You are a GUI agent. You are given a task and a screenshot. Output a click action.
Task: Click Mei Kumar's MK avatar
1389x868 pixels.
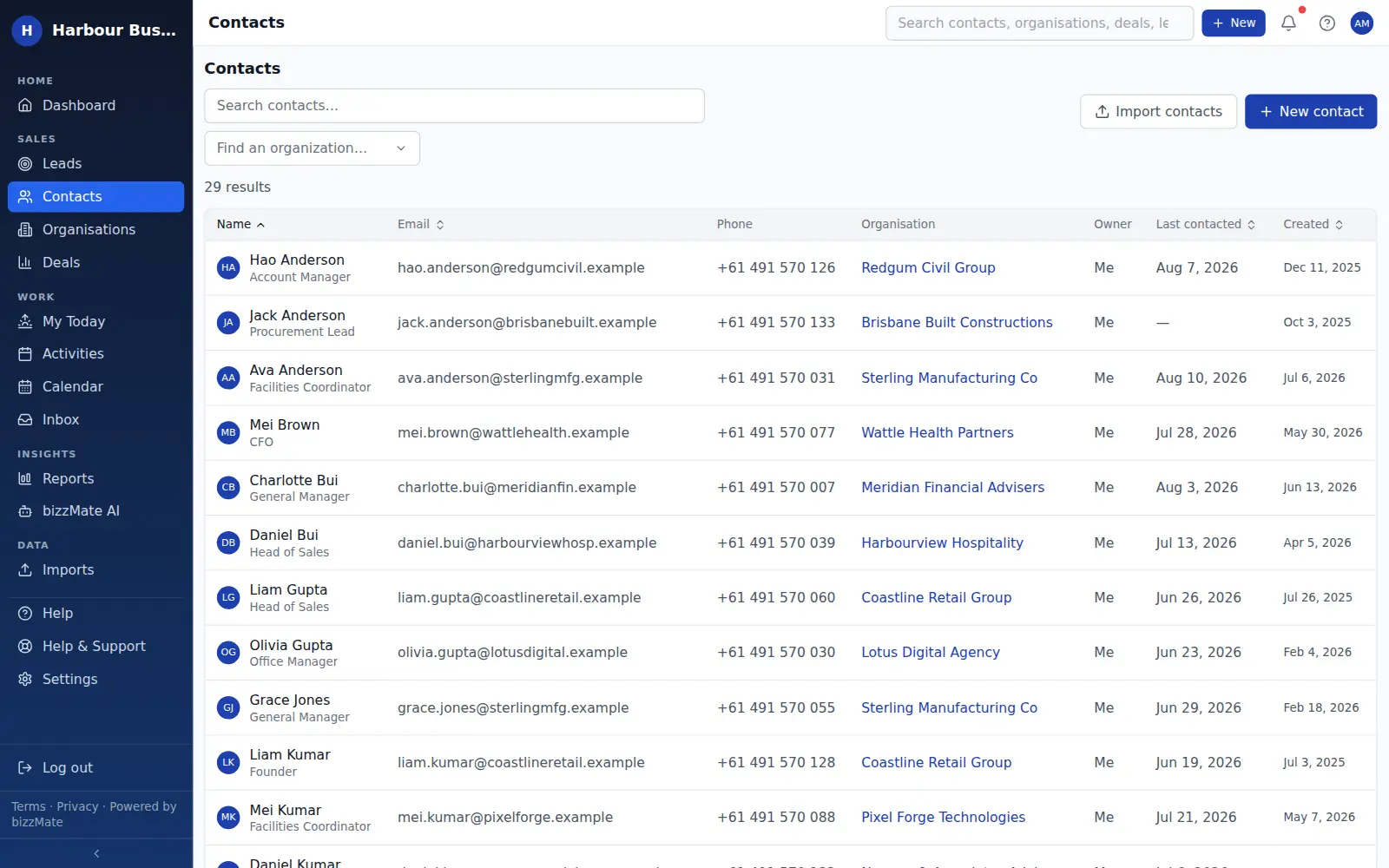(x=228, y=817)
